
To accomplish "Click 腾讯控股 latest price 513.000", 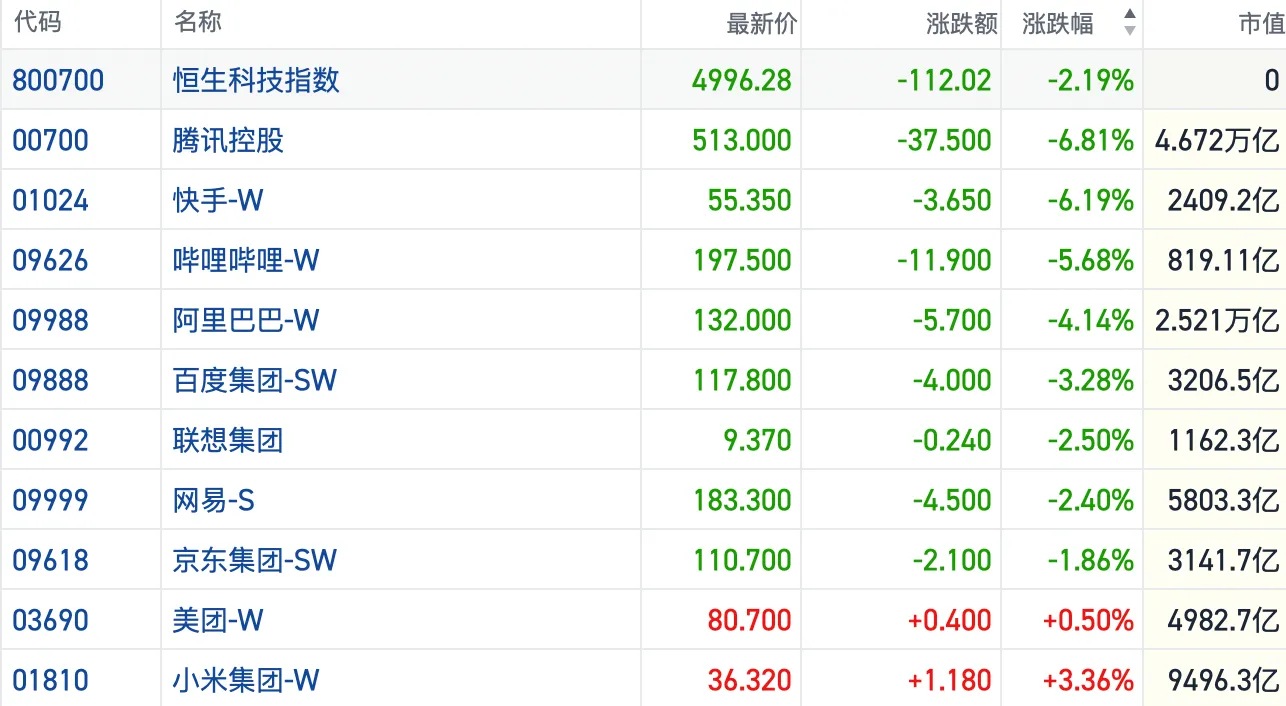I will [741, 140].
